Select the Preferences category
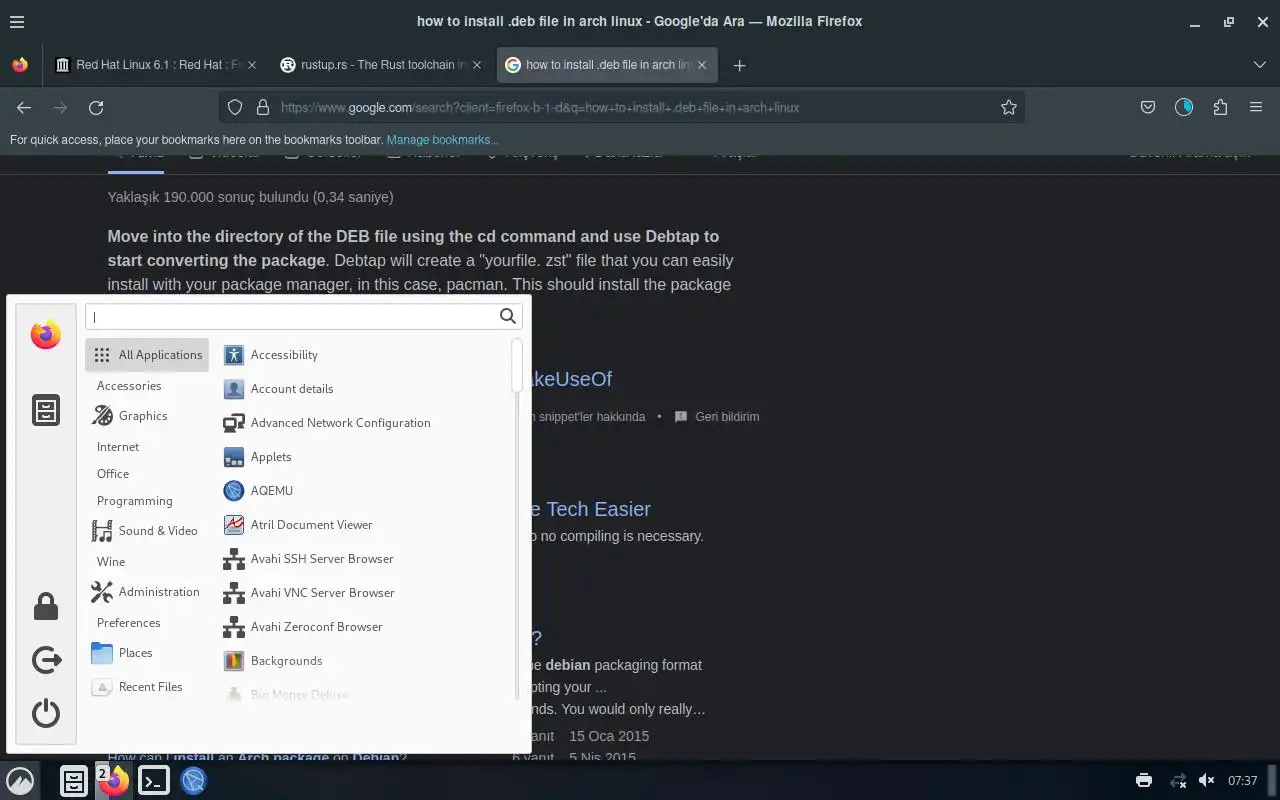Screen dimensions: 1280x800 128,623
